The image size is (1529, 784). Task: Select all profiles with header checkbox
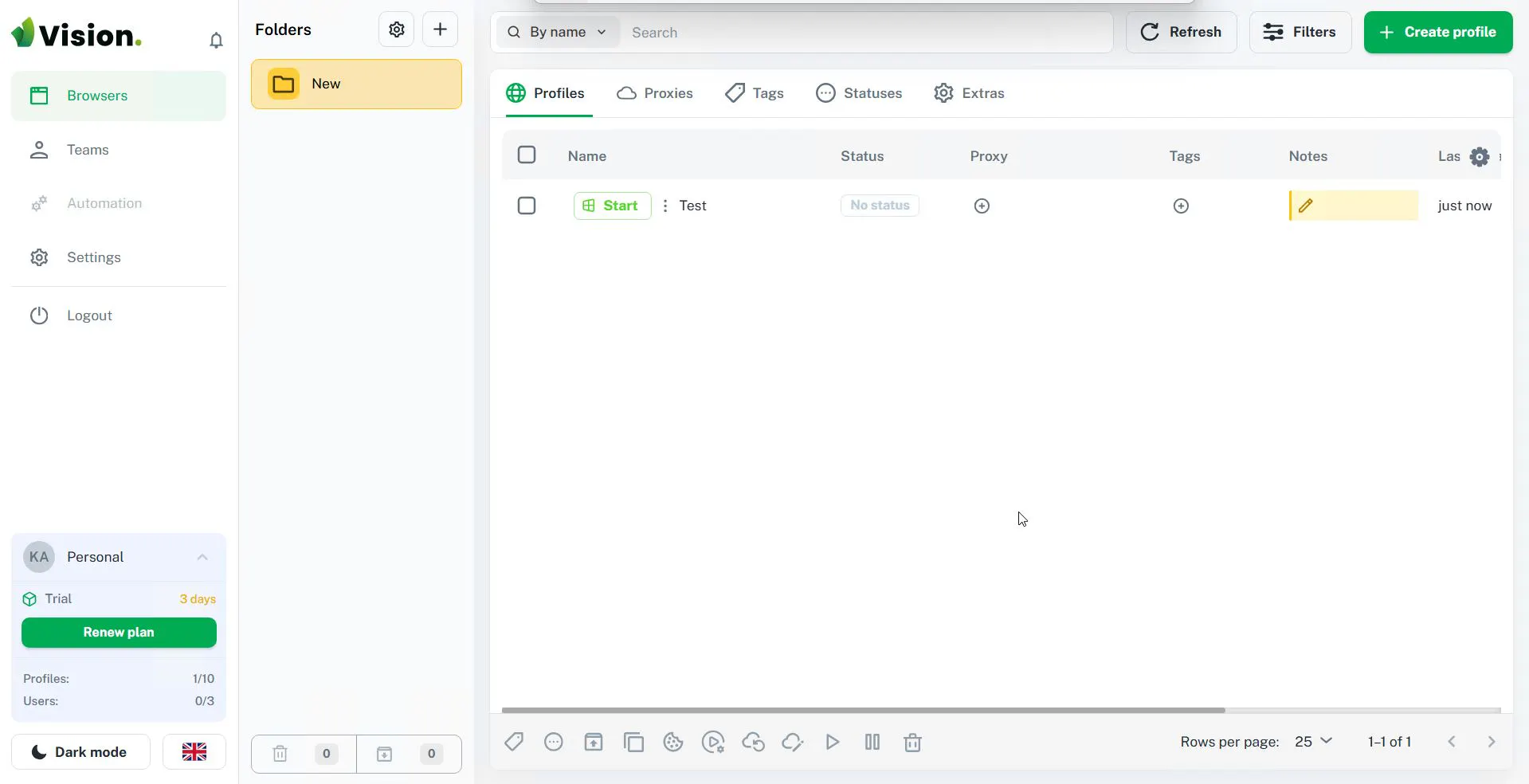tap(527, 155)
